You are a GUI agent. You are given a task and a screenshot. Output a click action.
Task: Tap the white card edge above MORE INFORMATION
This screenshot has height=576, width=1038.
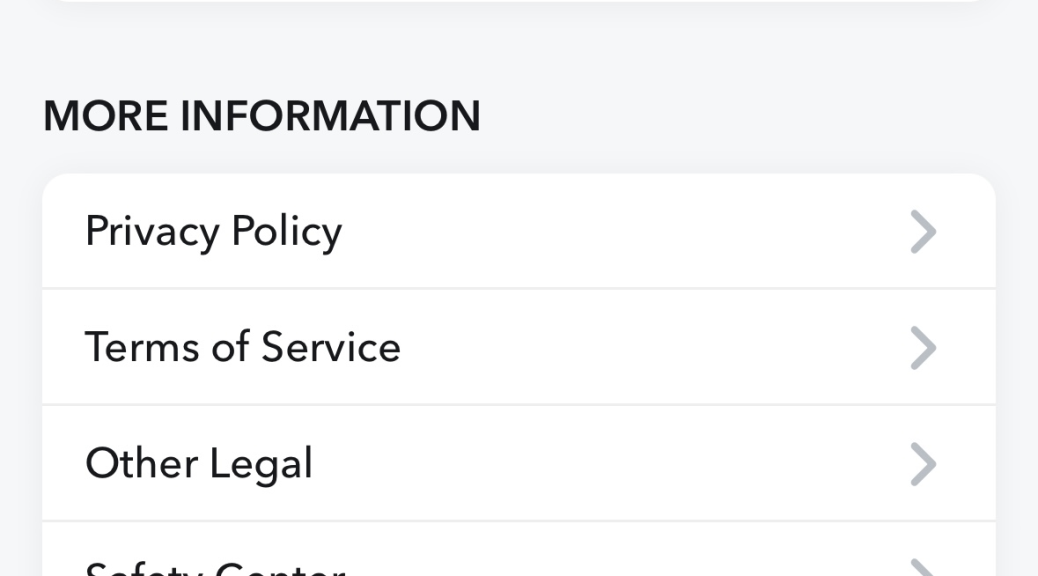pos(518,1)
